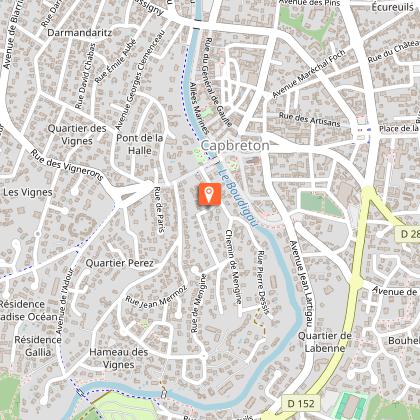Click the Résidence Gallia label

click(x=38, y=346)
